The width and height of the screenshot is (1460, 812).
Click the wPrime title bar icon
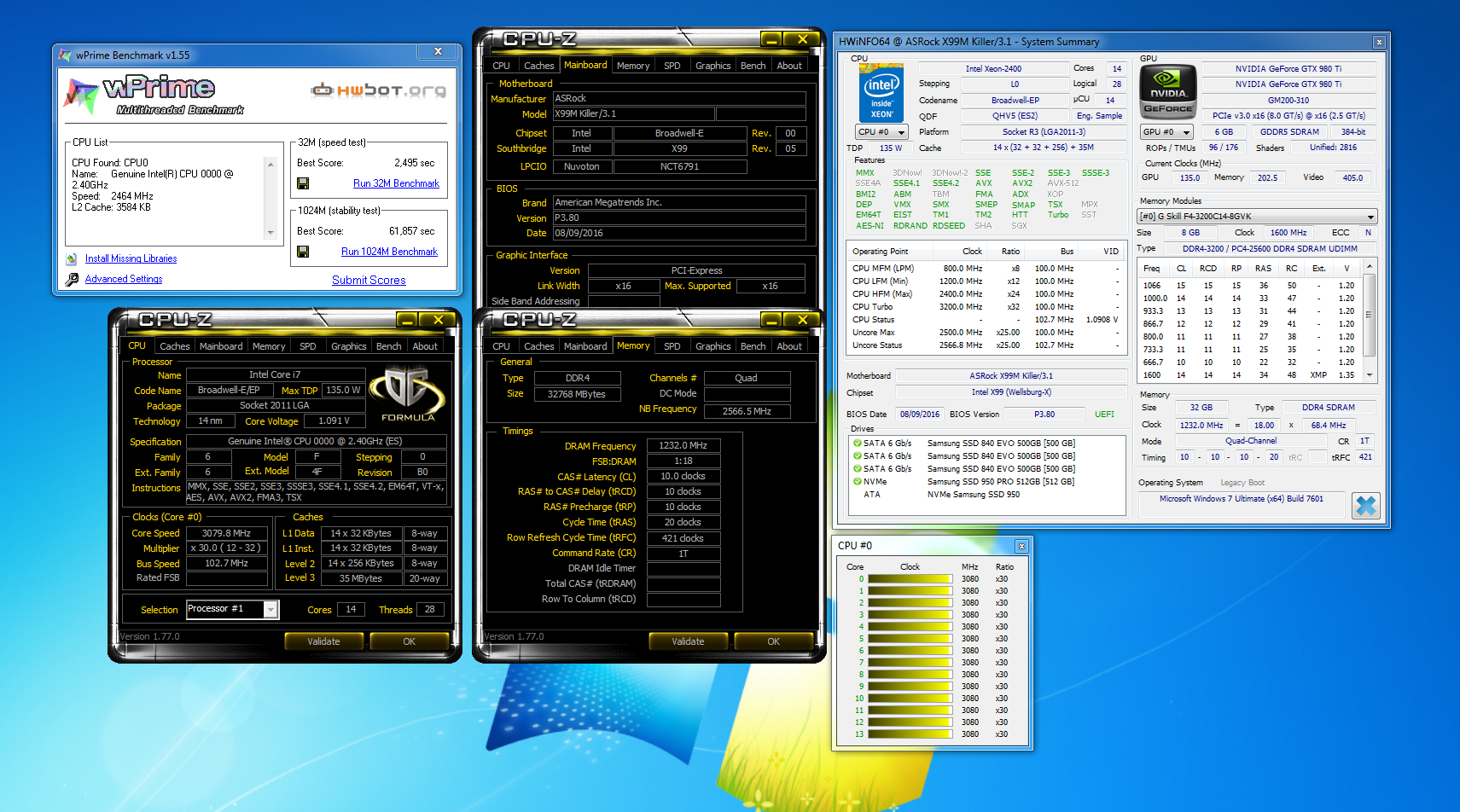65,55
